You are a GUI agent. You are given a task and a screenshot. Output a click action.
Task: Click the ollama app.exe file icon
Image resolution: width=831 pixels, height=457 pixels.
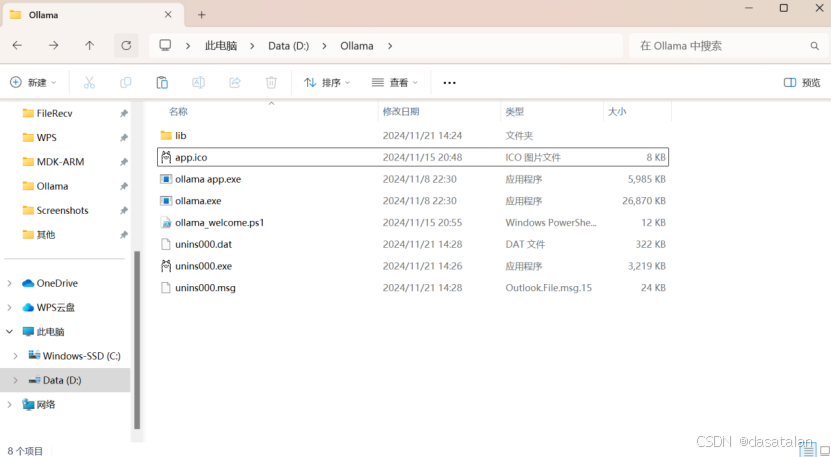pyautogui.click(x=166, y=179)
